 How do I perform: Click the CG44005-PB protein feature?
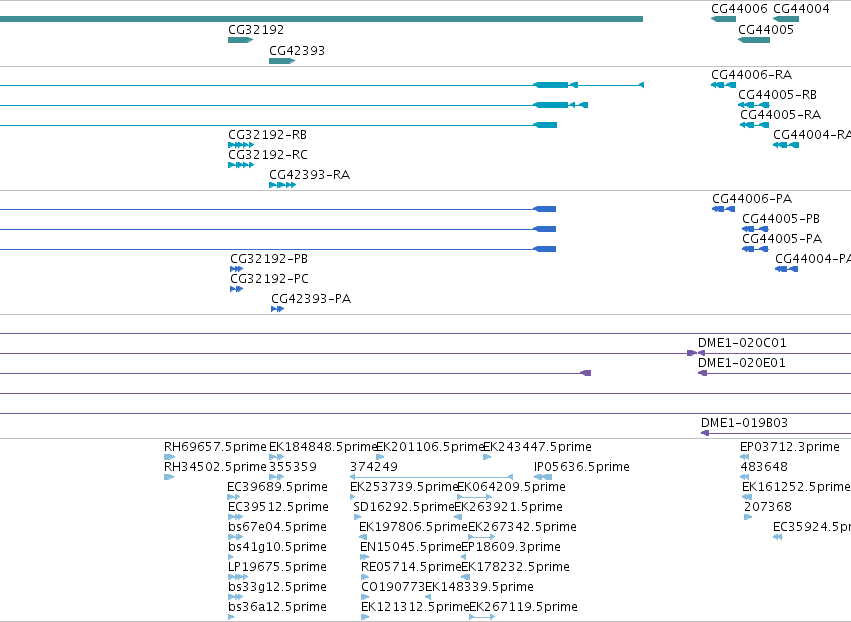755,229
